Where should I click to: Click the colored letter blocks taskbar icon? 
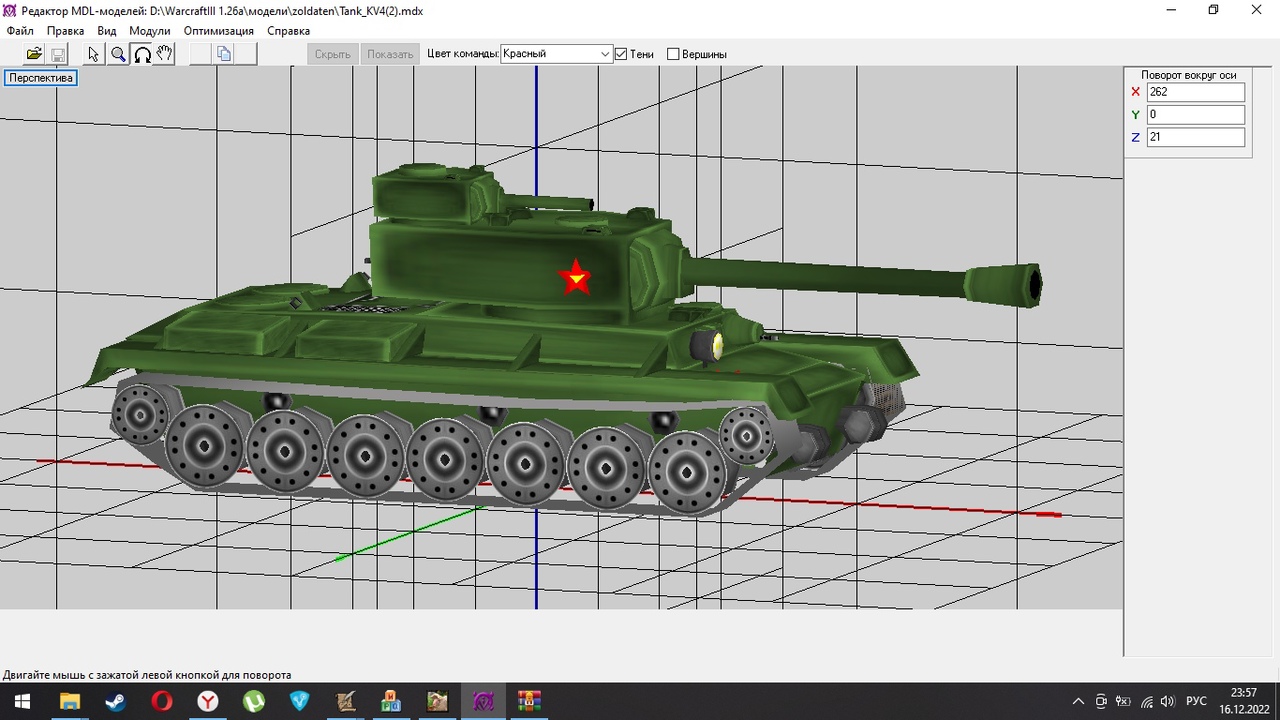(x=391, y=701)
